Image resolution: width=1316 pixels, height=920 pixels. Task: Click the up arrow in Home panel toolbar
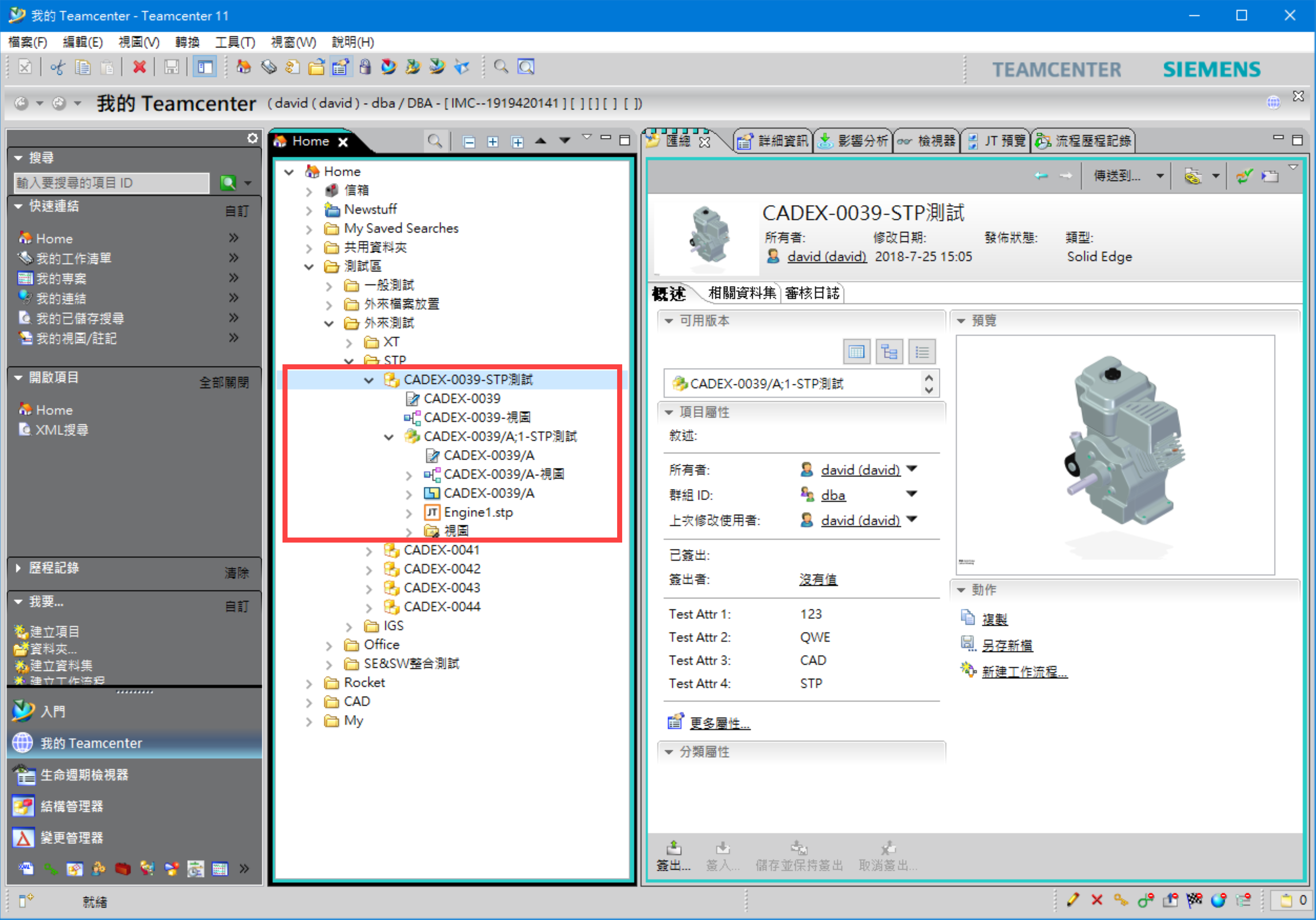[540, 141]
